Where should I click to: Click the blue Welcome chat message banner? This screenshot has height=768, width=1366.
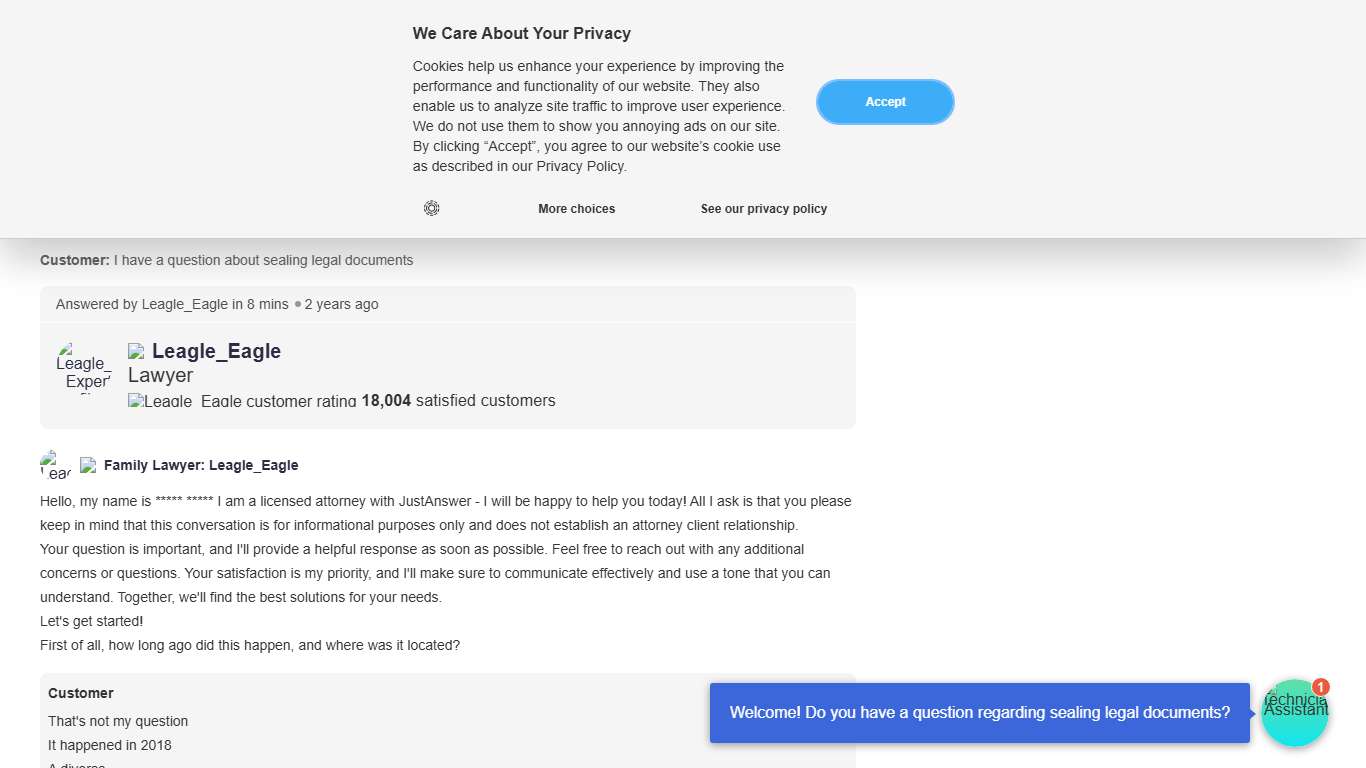click(x=979, y=713)
